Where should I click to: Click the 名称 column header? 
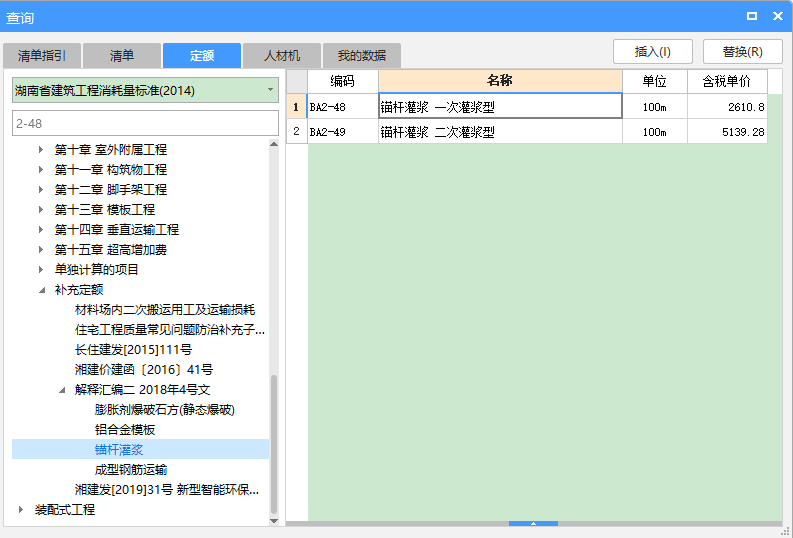pos(500,81)
